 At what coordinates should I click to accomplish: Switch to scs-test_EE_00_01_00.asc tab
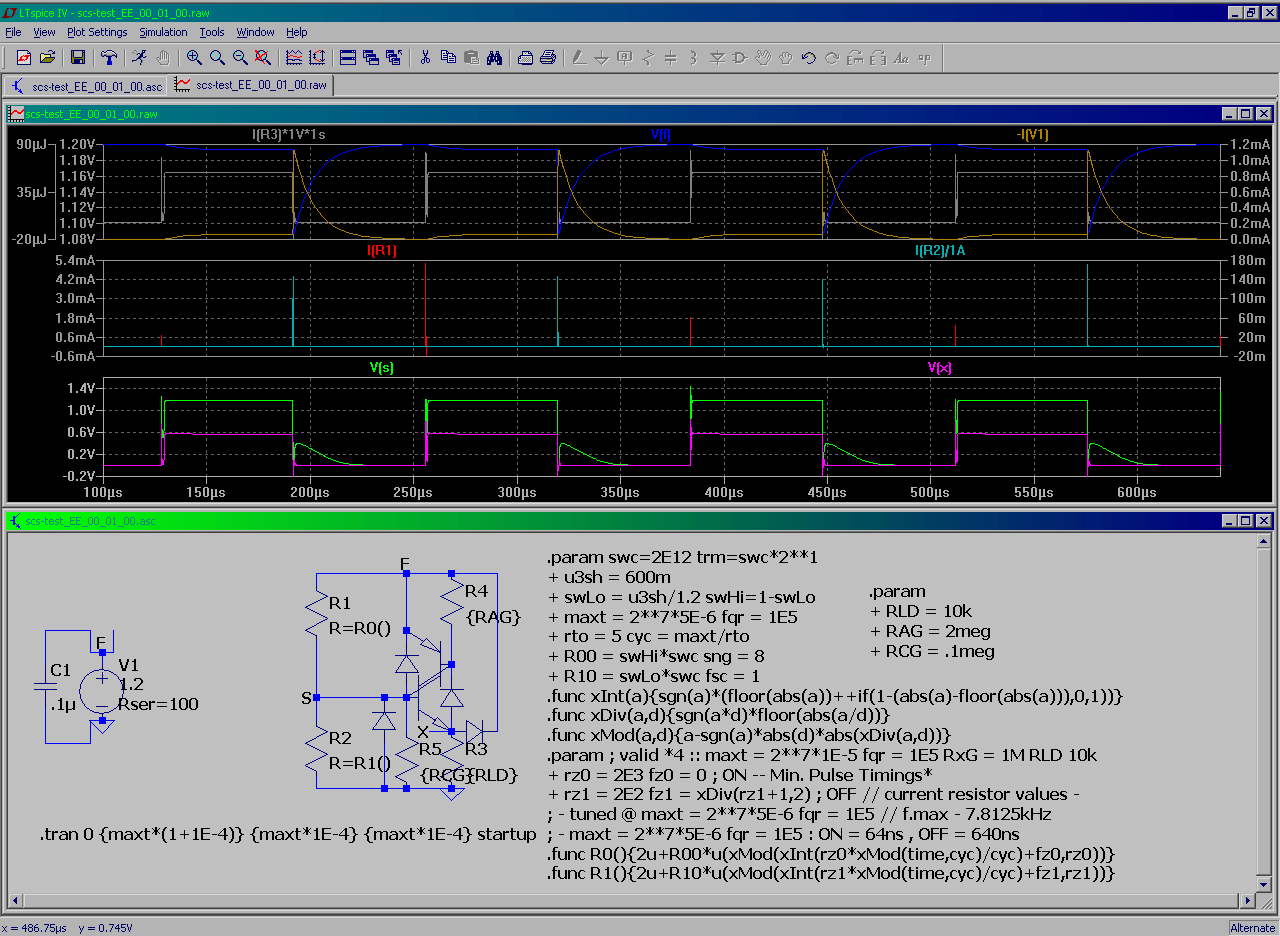(86, 85)
